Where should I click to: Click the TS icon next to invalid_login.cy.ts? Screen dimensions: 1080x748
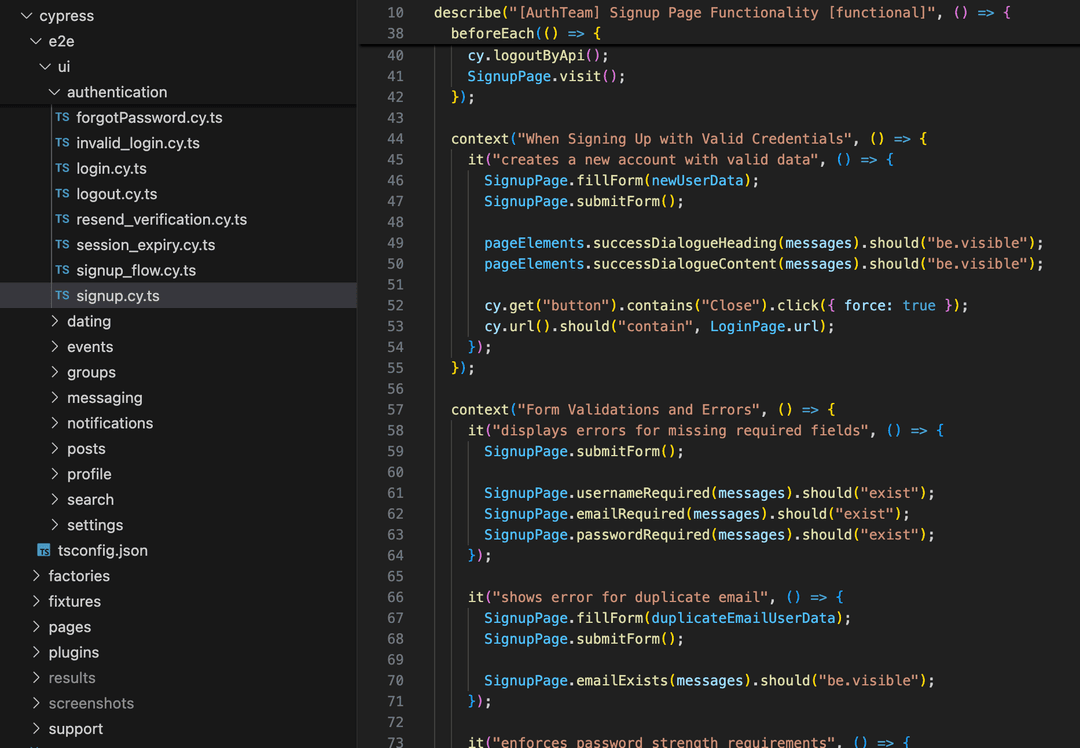click(62, 143)
